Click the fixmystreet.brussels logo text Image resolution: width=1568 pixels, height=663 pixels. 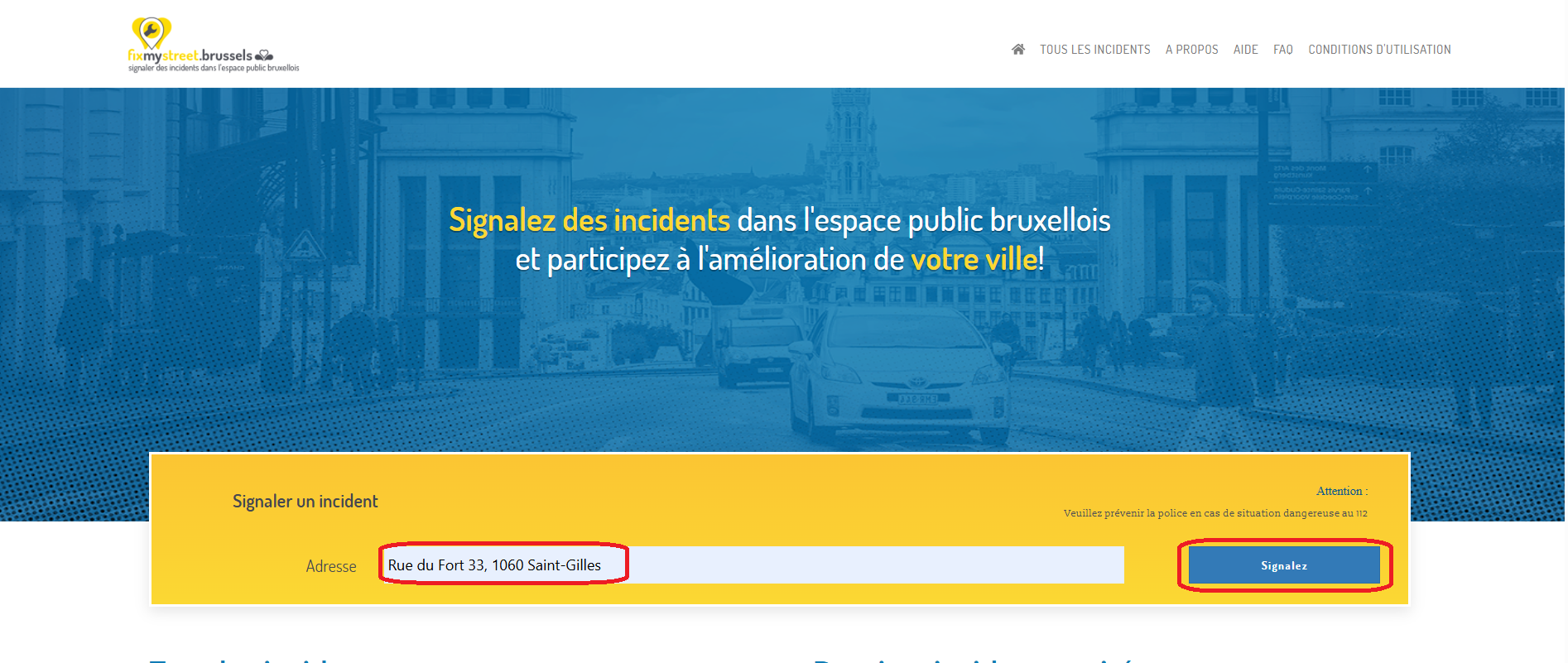190,55
